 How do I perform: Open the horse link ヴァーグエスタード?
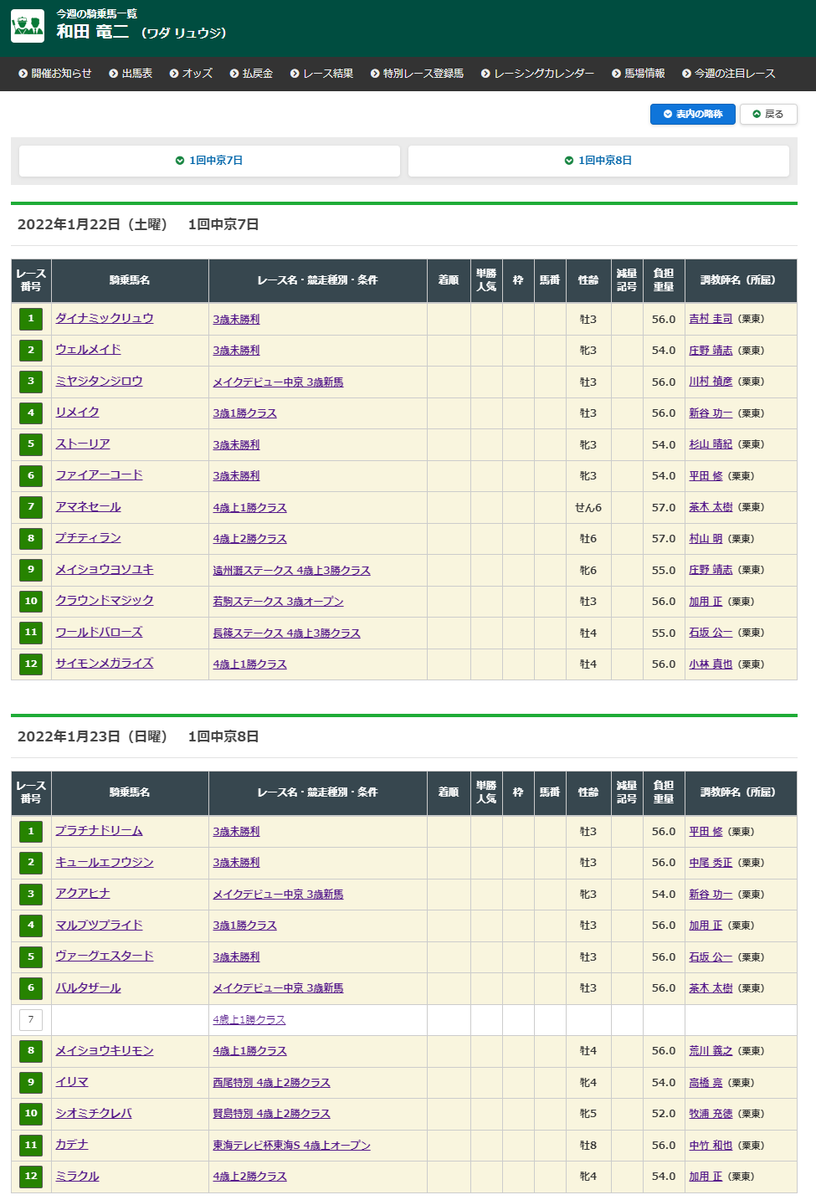tap(105, 955)
